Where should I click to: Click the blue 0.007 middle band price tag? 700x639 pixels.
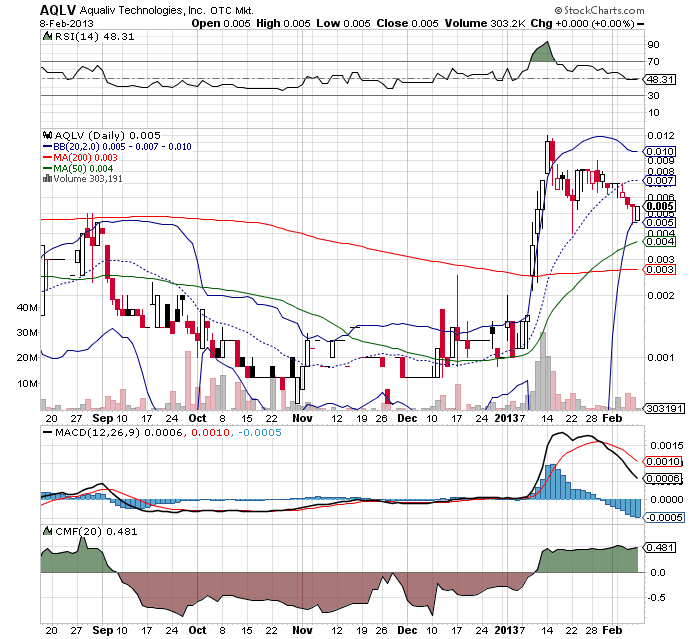click(x=660, y=180)
